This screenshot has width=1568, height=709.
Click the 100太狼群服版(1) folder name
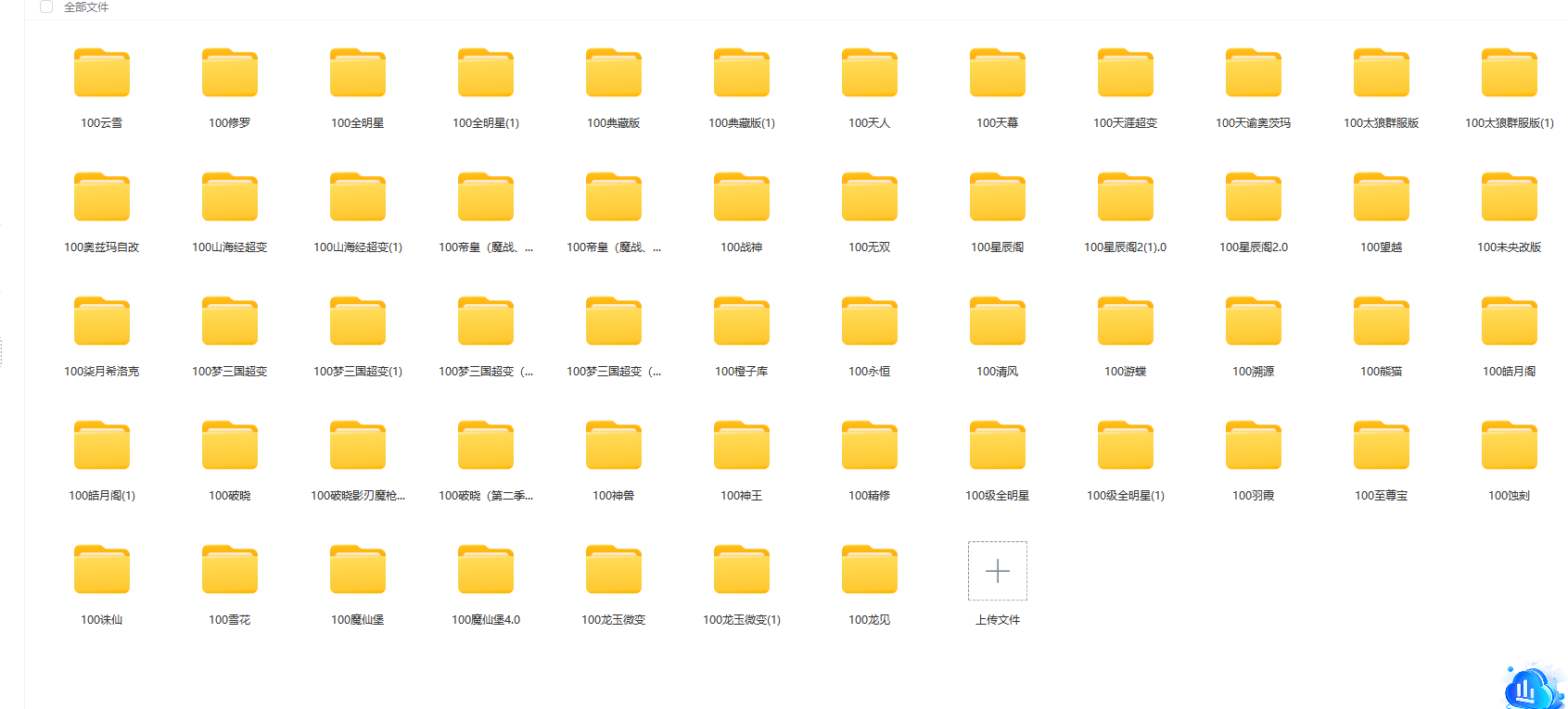point(1509,123)
